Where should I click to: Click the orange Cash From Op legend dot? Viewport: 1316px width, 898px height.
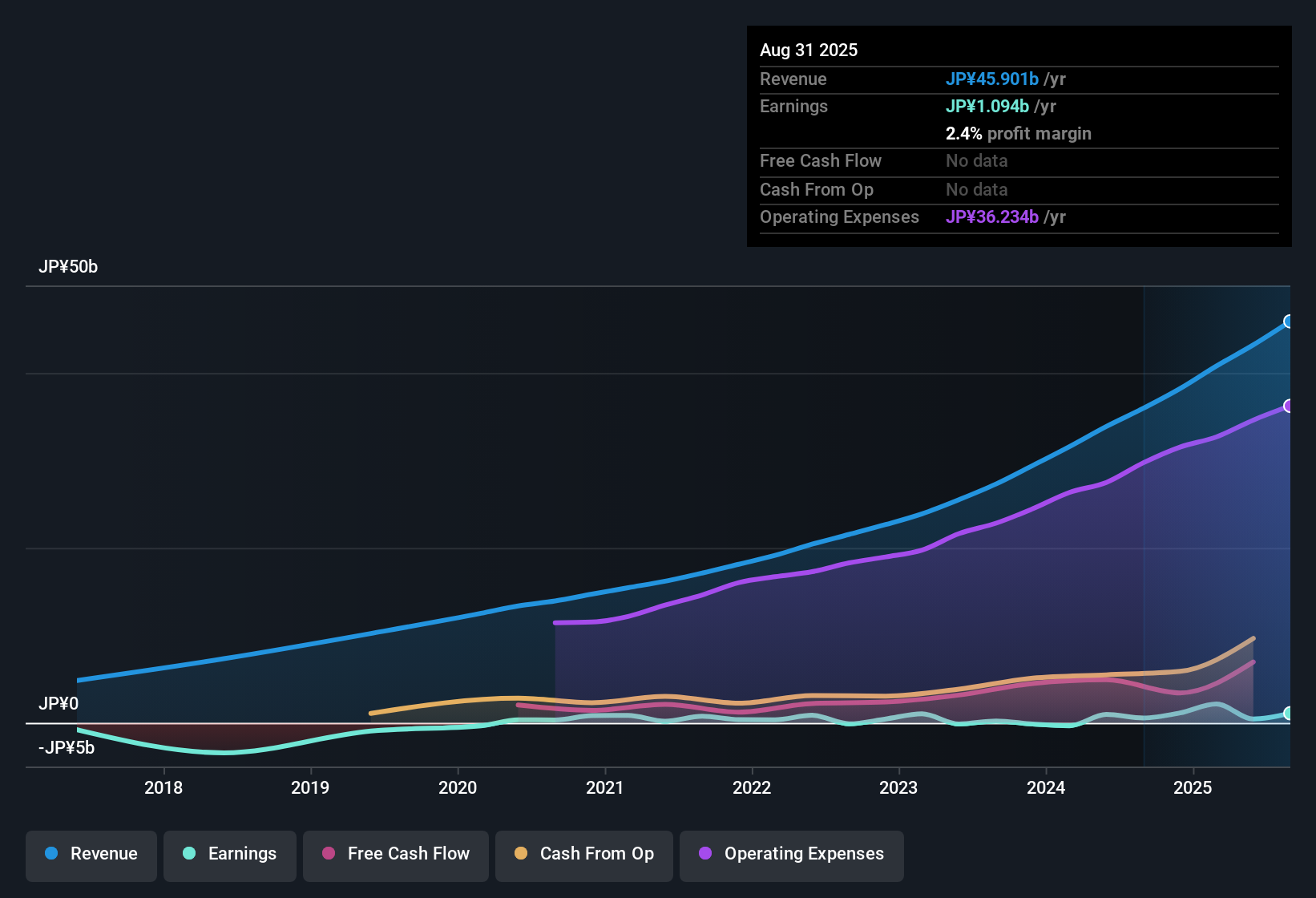[520, 854]
